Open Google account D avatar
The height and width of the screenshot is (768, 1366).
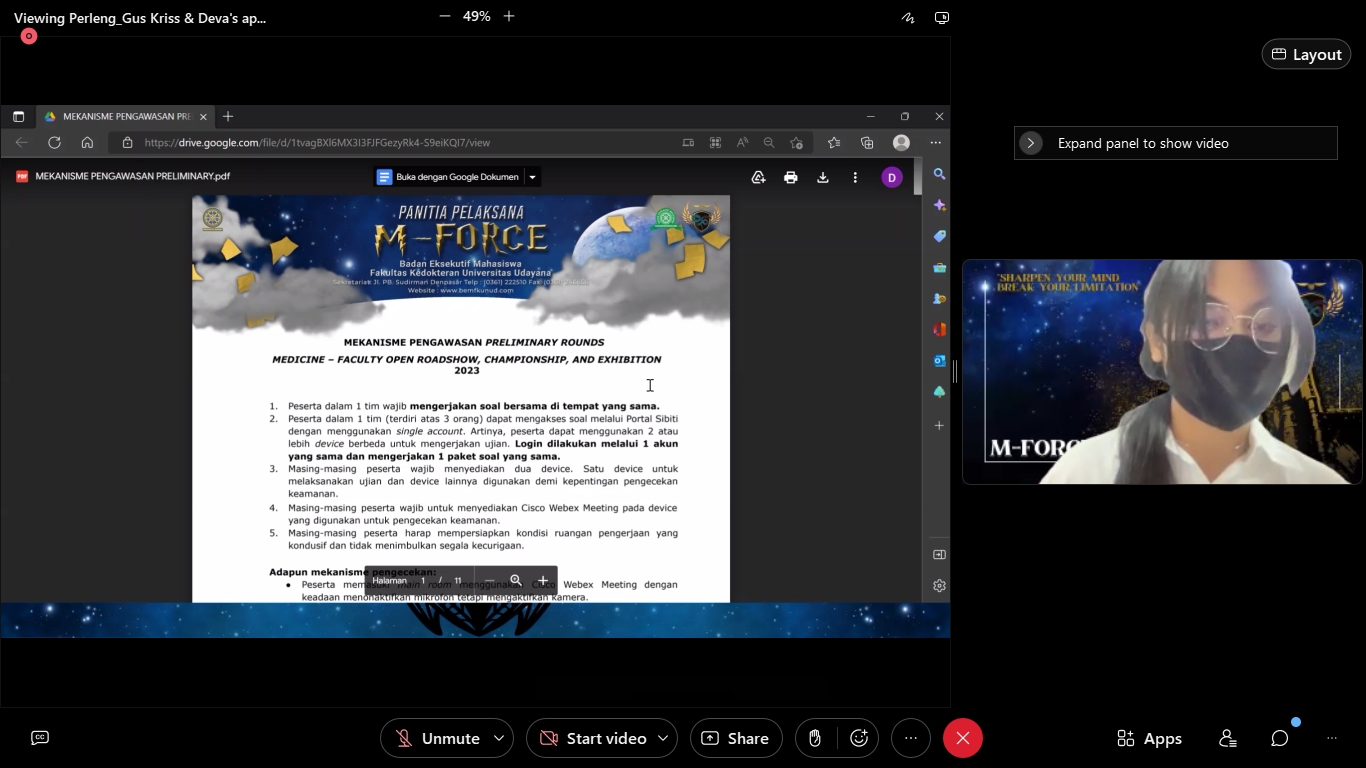tap(892, 177)
